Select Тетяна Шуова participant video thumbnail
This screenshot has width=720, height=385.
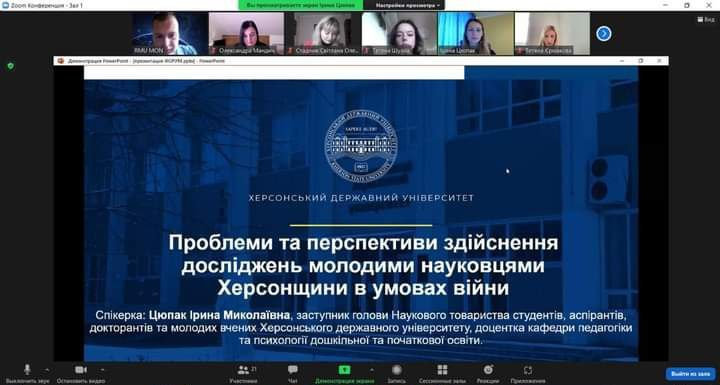click(x=399, y=34)
